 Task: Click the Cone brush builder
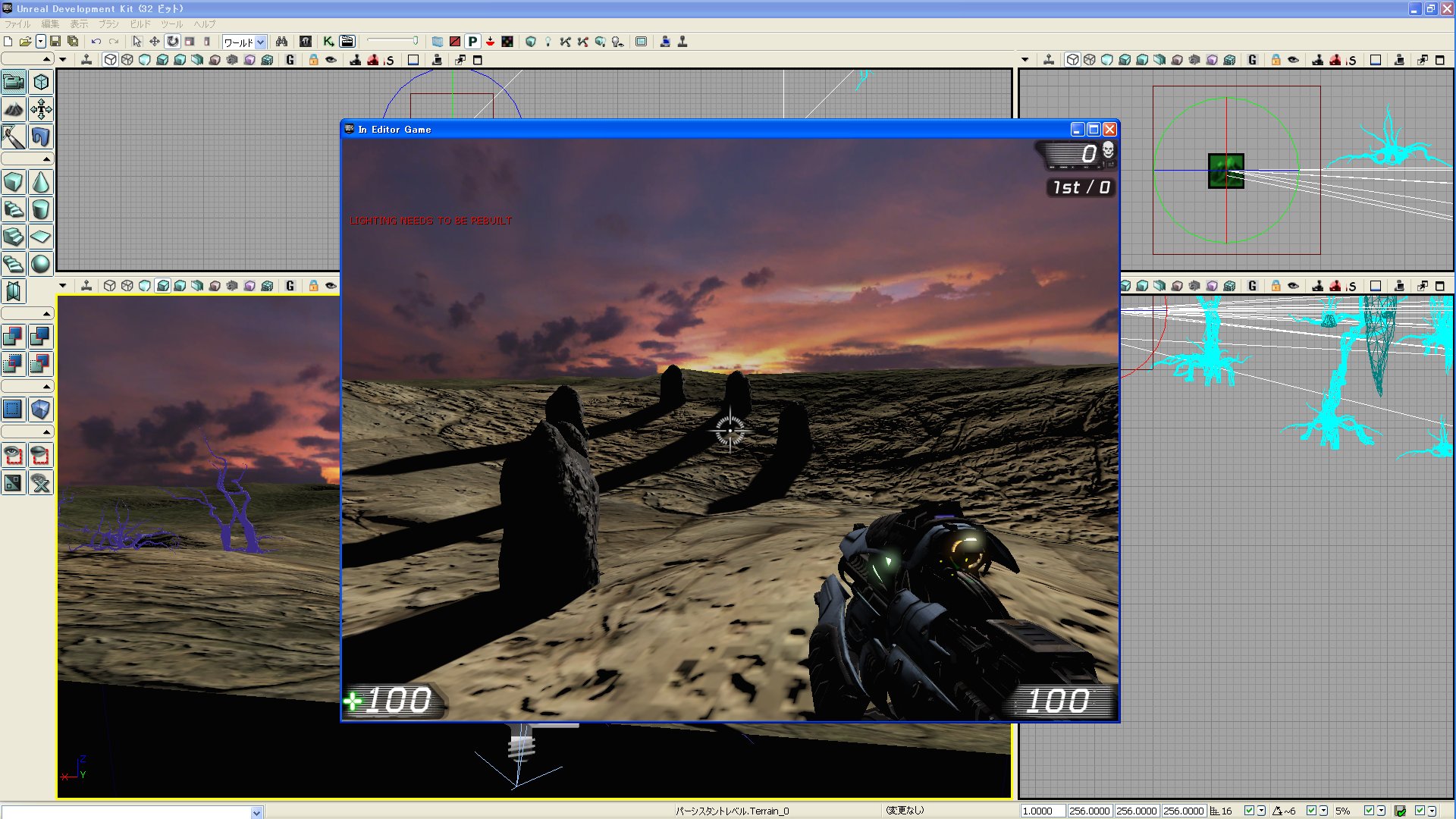[41, 182]
